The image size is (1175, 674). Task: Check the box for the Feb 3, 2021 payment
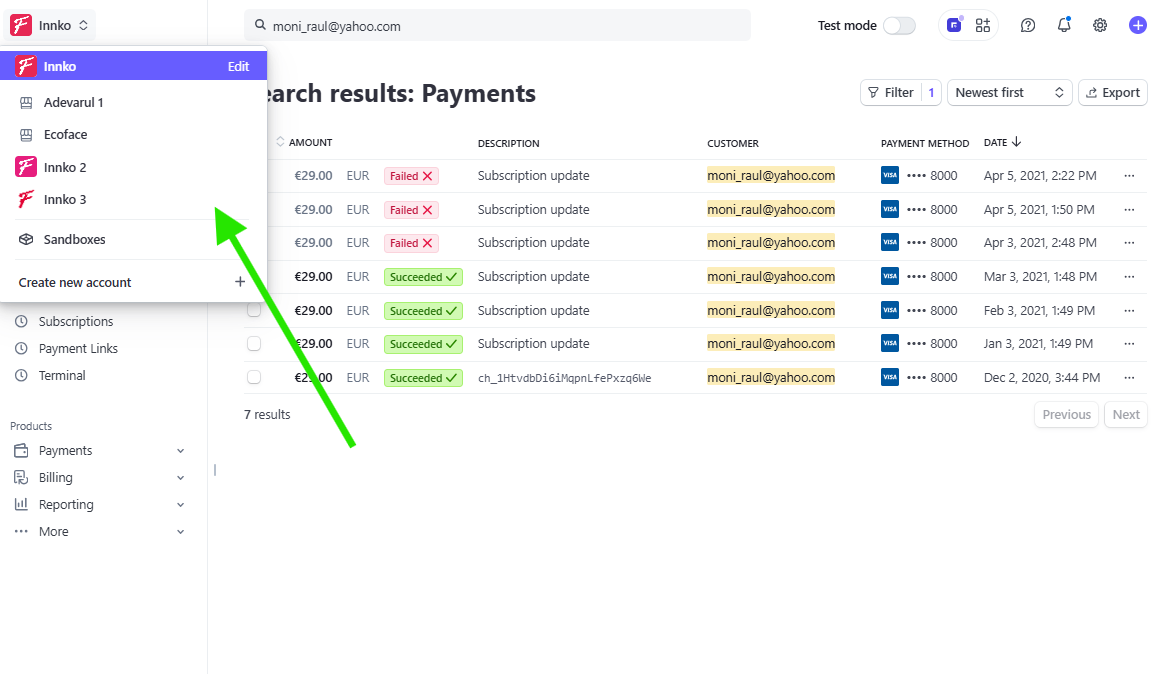254,310
